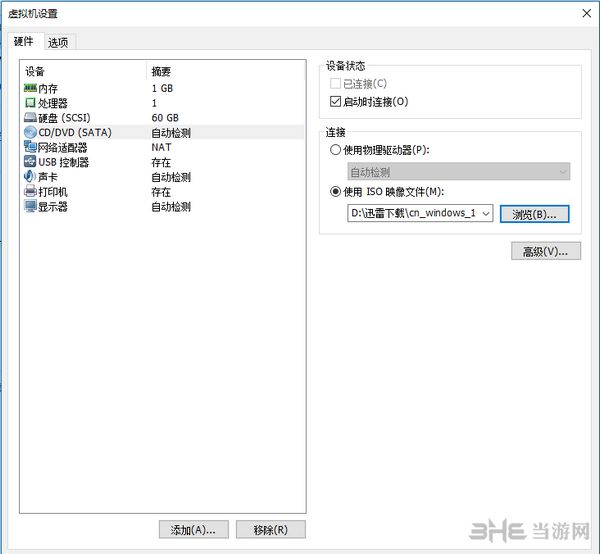Select the 硬盘 (SCSI) device name text
Image resolution: width=600 pixels, height=554 pixels.
64,118
